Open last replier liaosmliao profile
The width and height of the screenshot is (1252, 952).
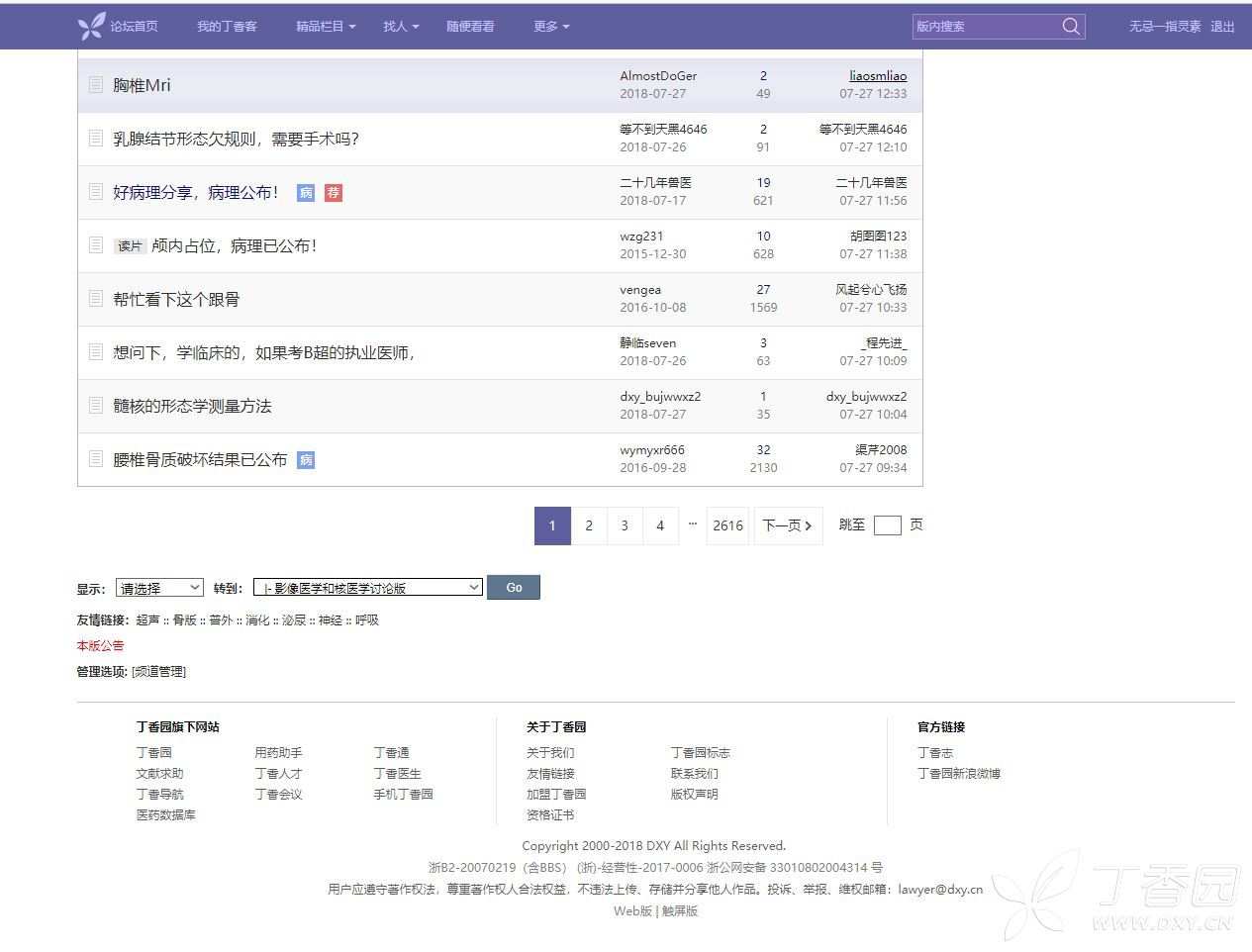click(x=878, y=76)
